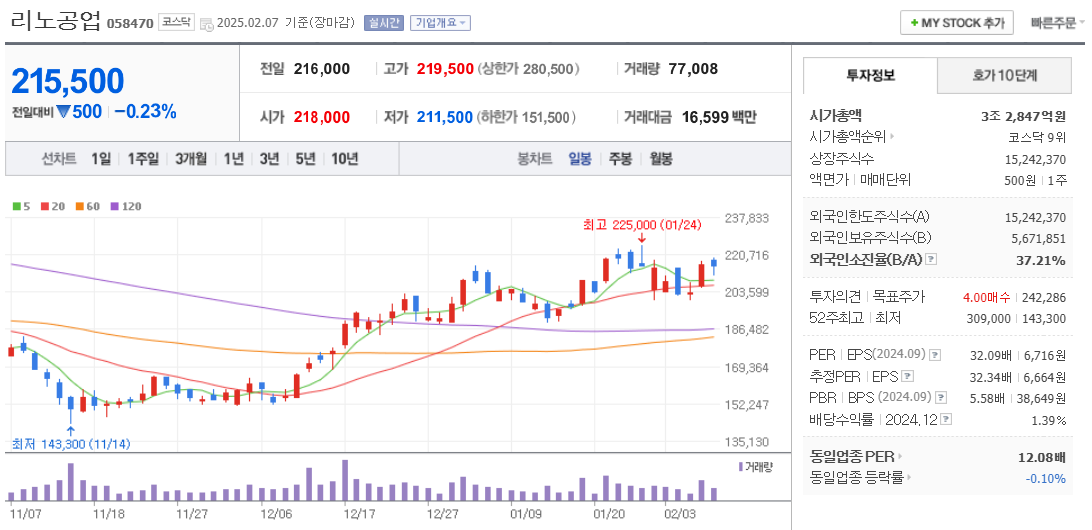Select the 3년 line chart period
This screenshot has width=1092, height=530.
269,159
